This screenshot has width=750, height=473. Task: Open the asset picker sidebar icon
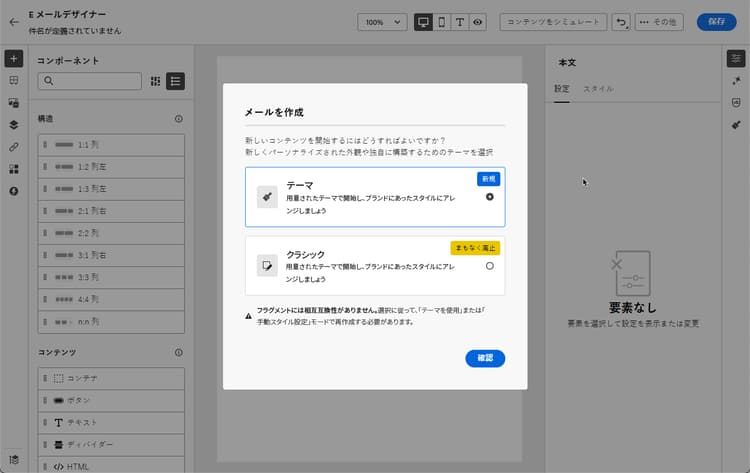tap(14, 103)
